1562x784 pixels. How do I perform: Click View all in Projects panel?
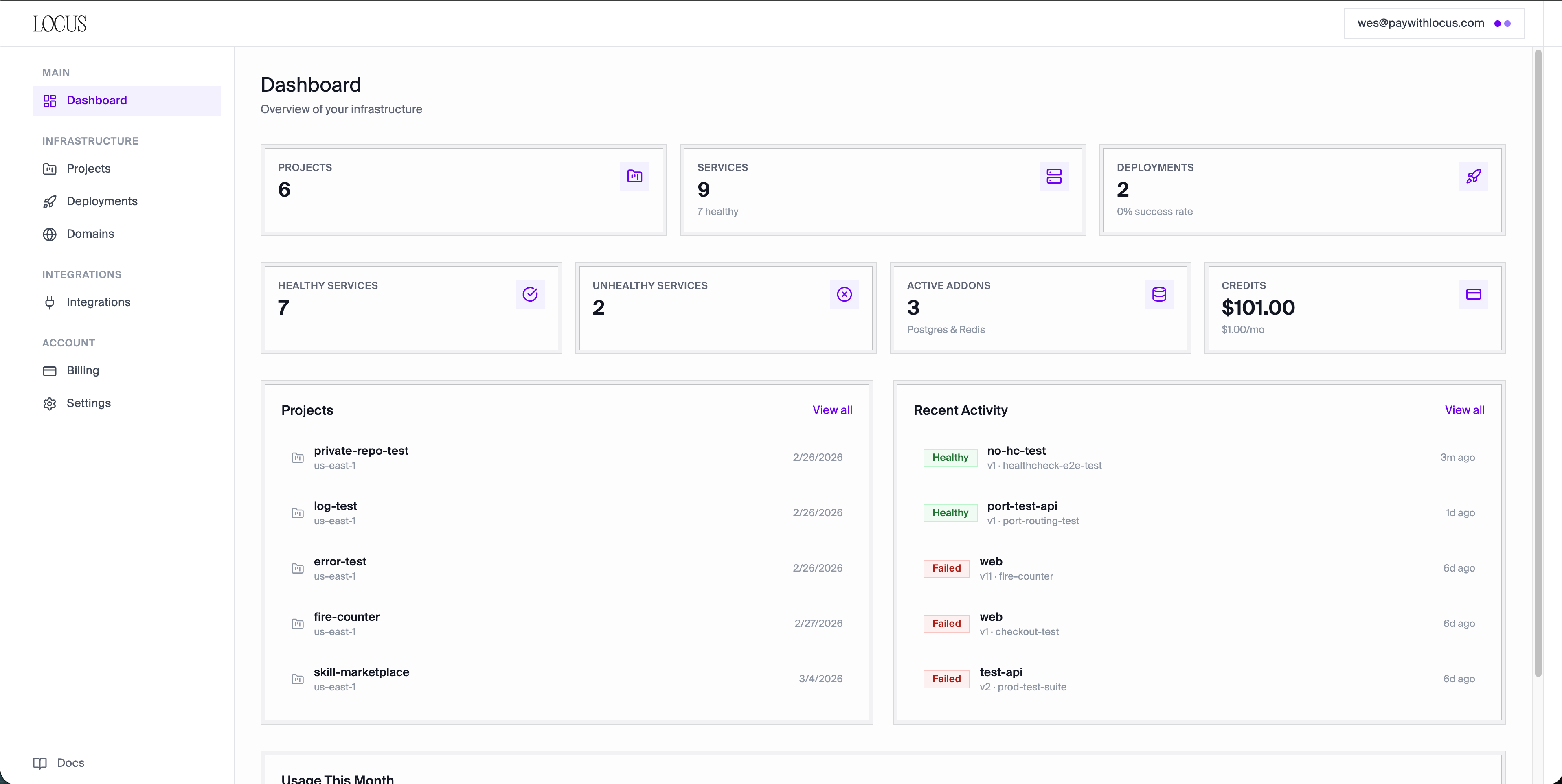832,410
